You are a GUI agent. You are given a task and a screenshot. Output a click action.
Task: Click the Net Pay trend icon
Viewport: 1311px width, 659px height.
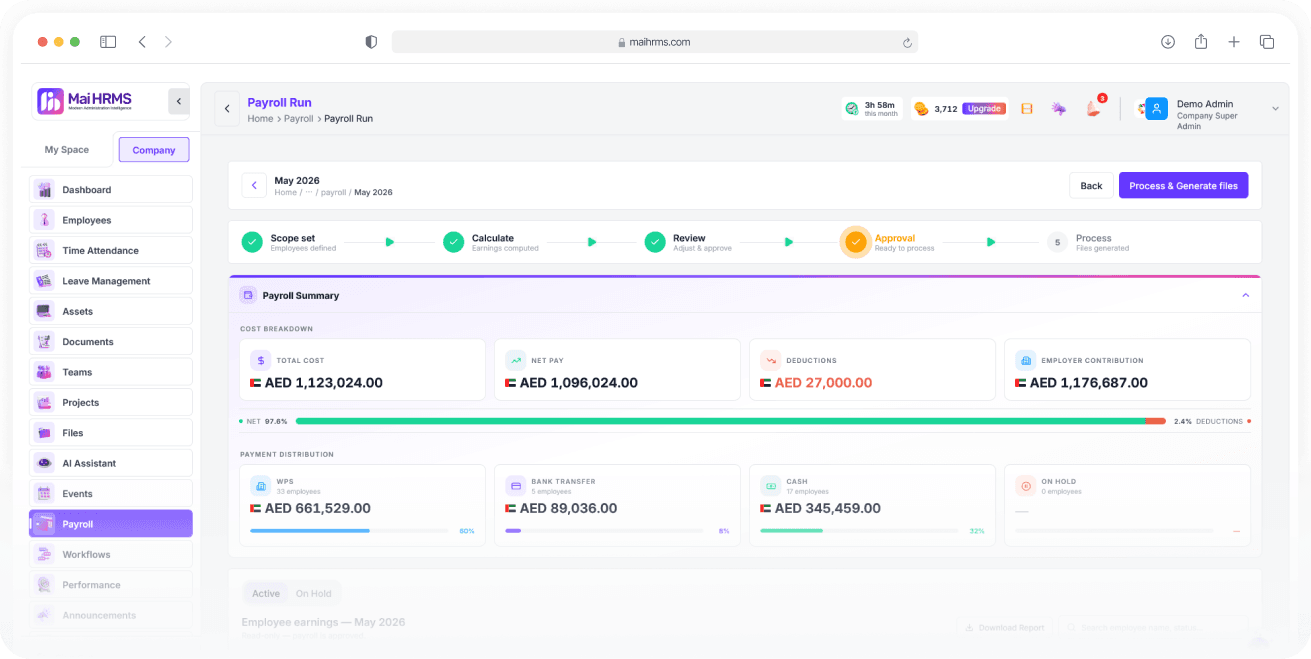click(516, 360)
